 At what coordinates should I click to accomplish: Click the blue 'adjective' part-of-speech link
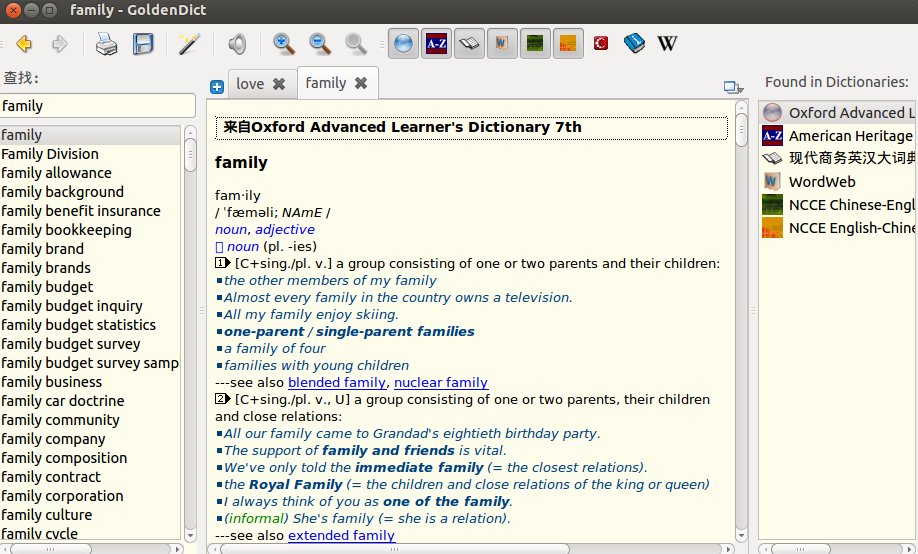(x=285, y=230)
